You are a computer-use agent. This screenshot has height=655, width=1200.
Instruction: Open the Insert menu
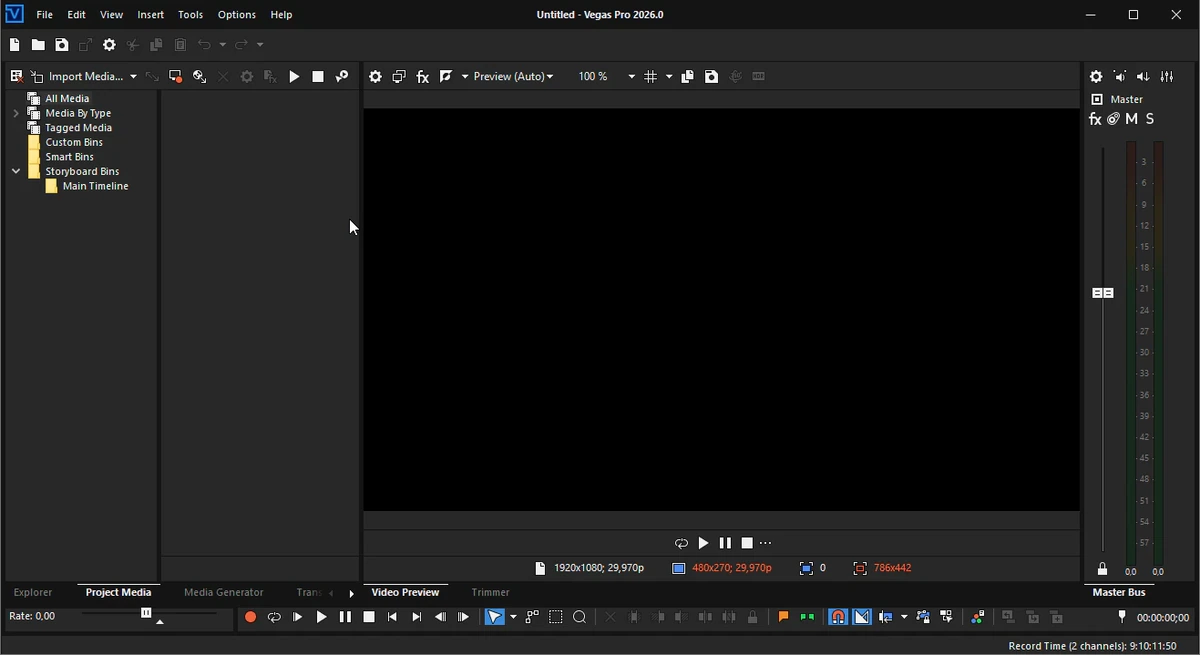coord(151,15)
